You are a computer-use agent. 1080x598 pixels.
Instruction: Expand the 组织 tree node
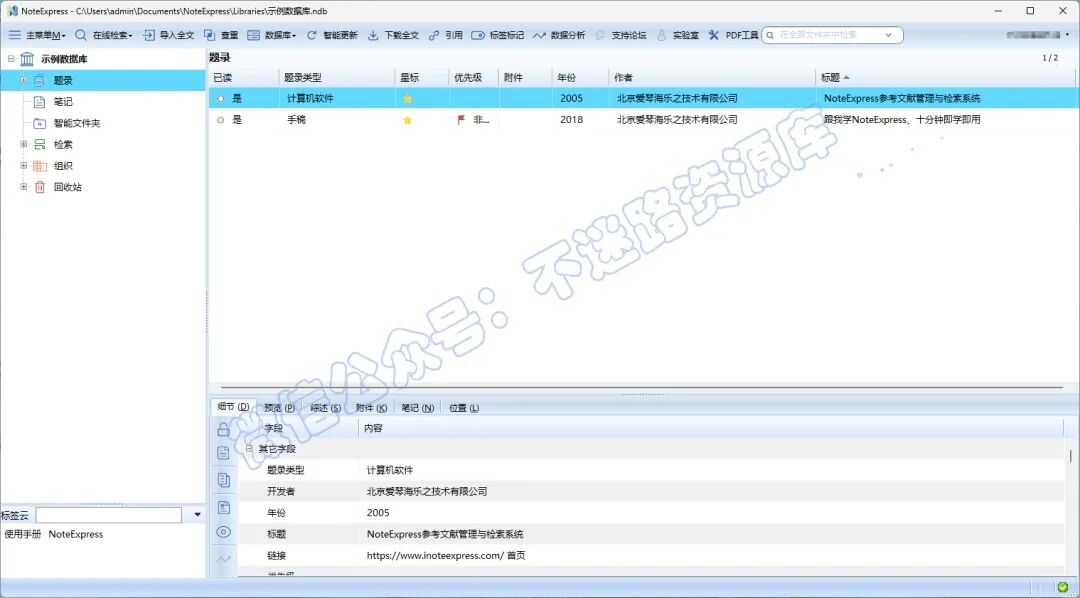coord(23,165)
